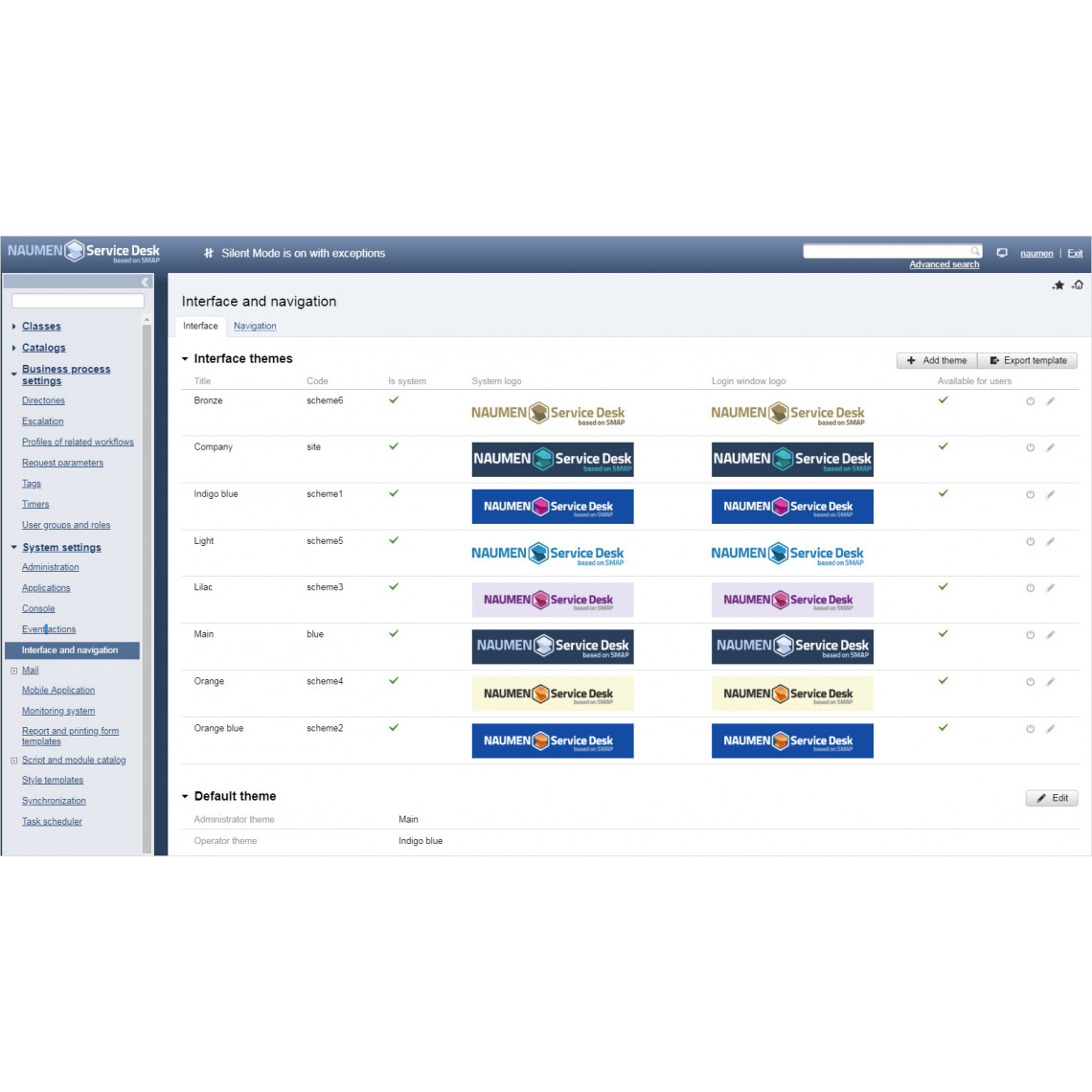Image resolution: width=1092 pixels, height=1092 pixels.
Task: Click Edit for Default theme
Action: coord(1052,798)
